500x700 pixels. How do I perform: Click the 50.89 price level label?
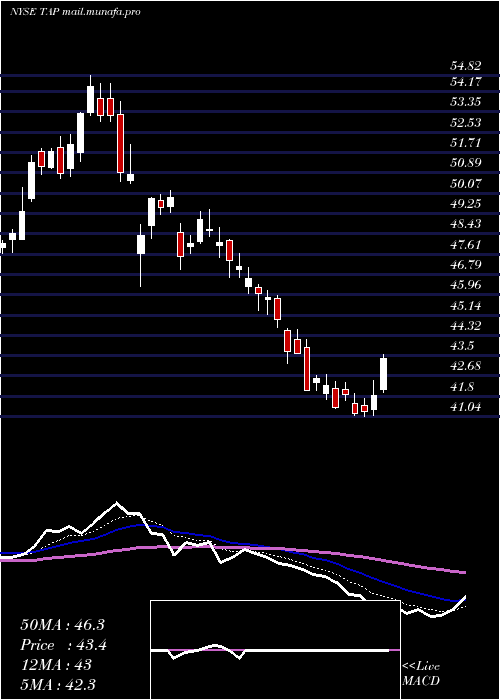pyautogui.click(x=466, y=163)
